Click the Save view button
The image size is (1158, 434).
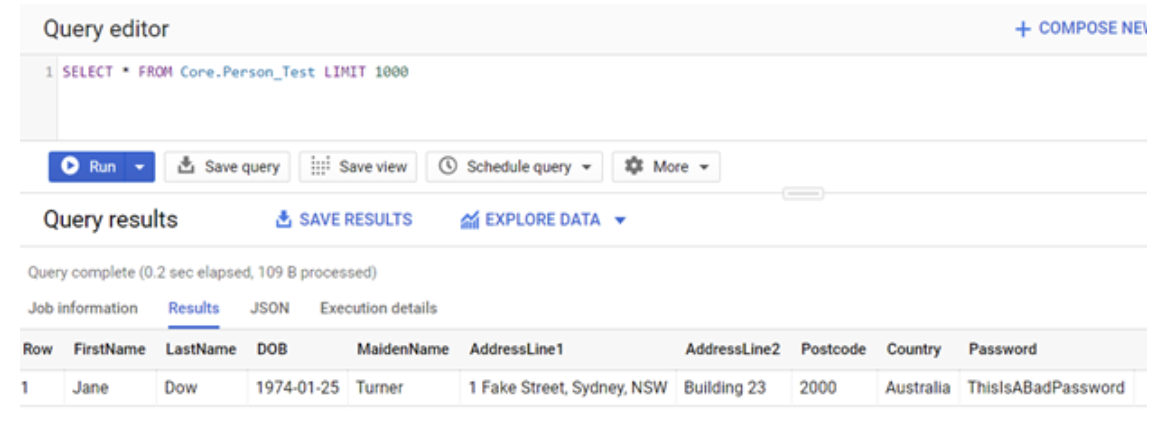(x=358, y=167)
